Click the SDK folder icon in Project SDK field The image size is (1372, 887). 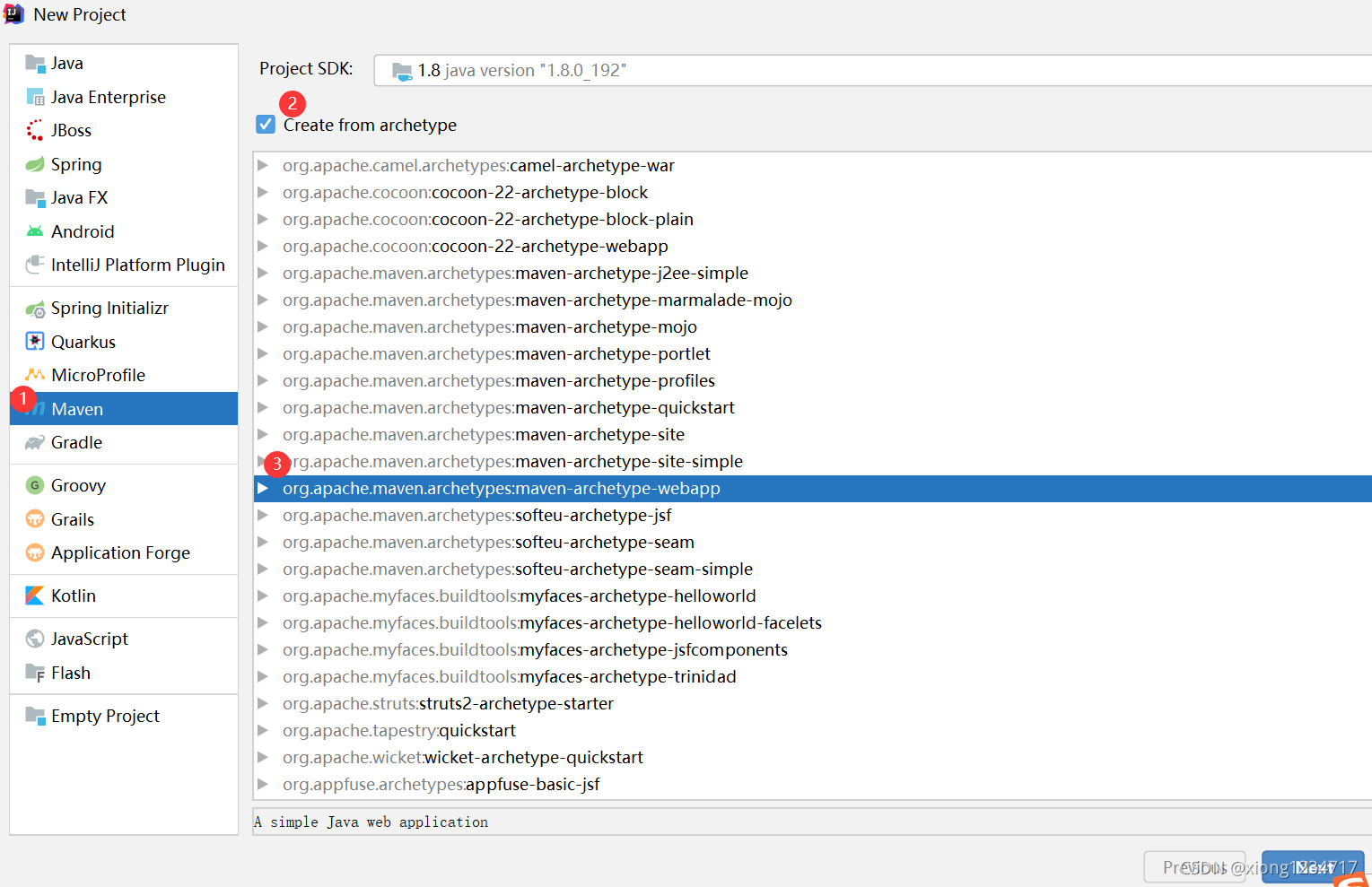pos(402,70)
